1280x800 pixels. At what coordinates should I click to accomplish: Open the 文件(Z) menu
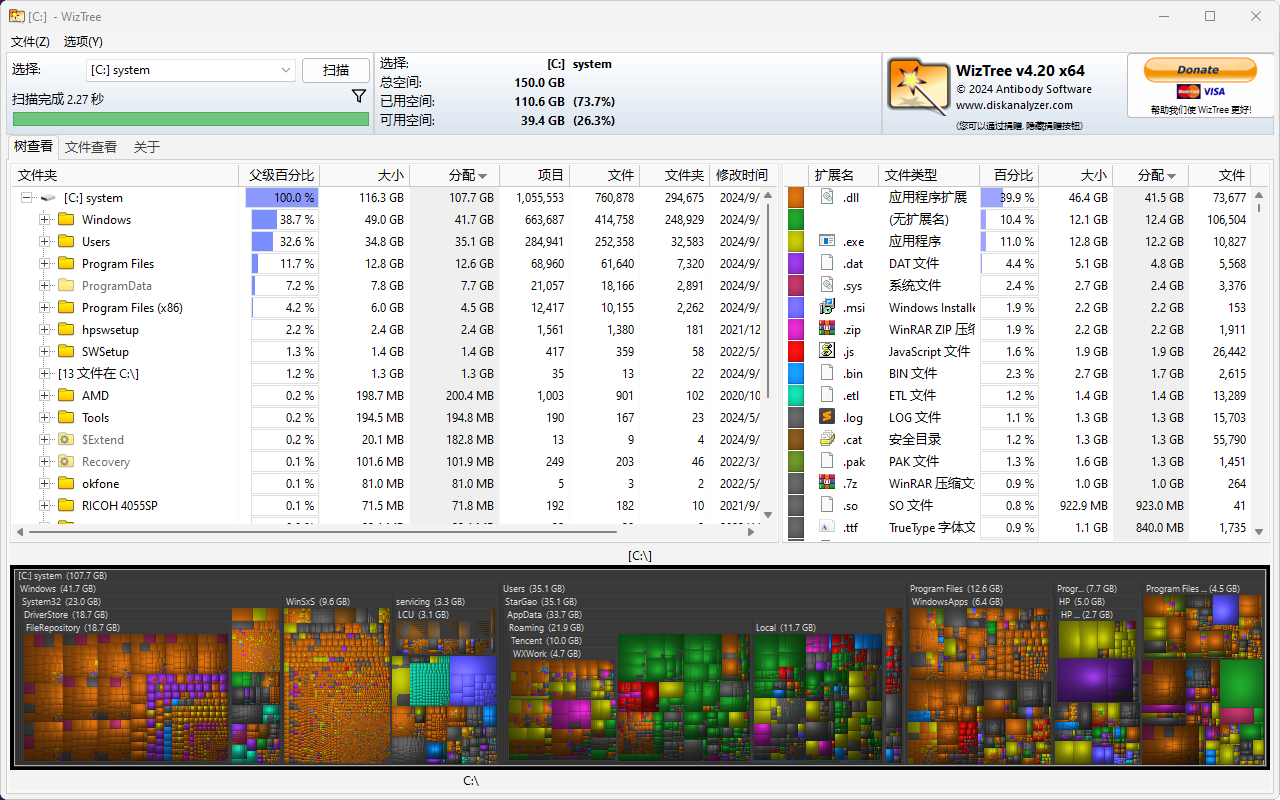coord(30,42)
